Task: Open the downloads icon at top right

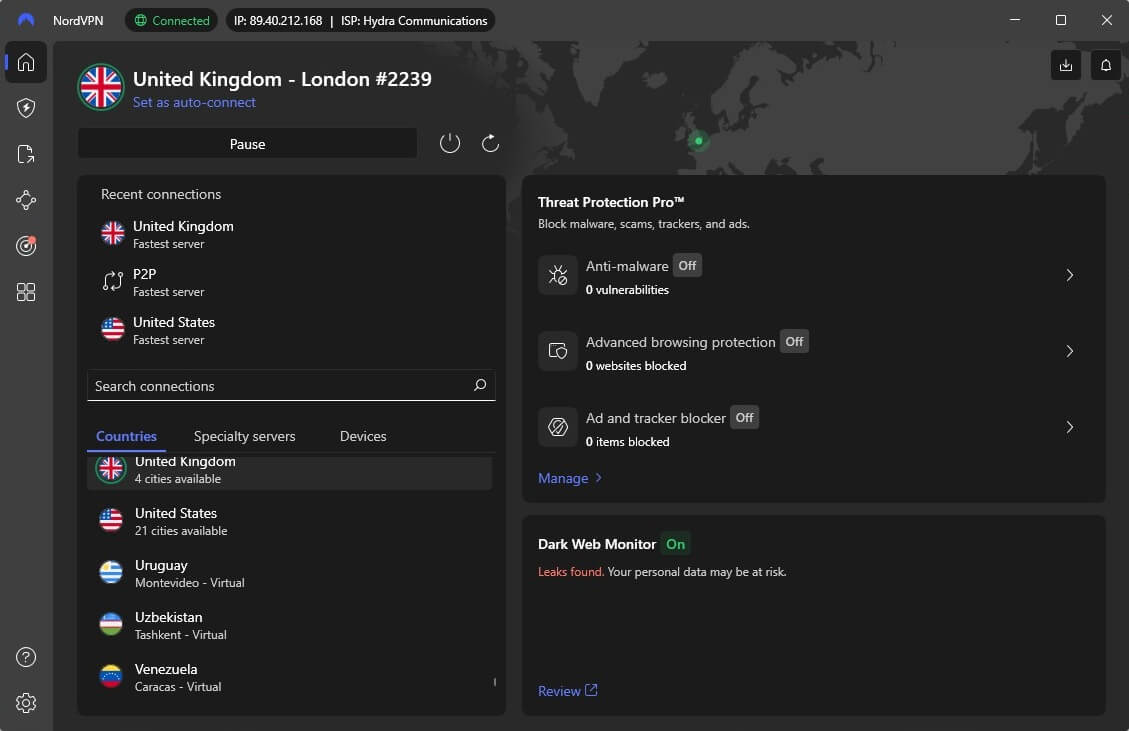Action: (1065, 65)
